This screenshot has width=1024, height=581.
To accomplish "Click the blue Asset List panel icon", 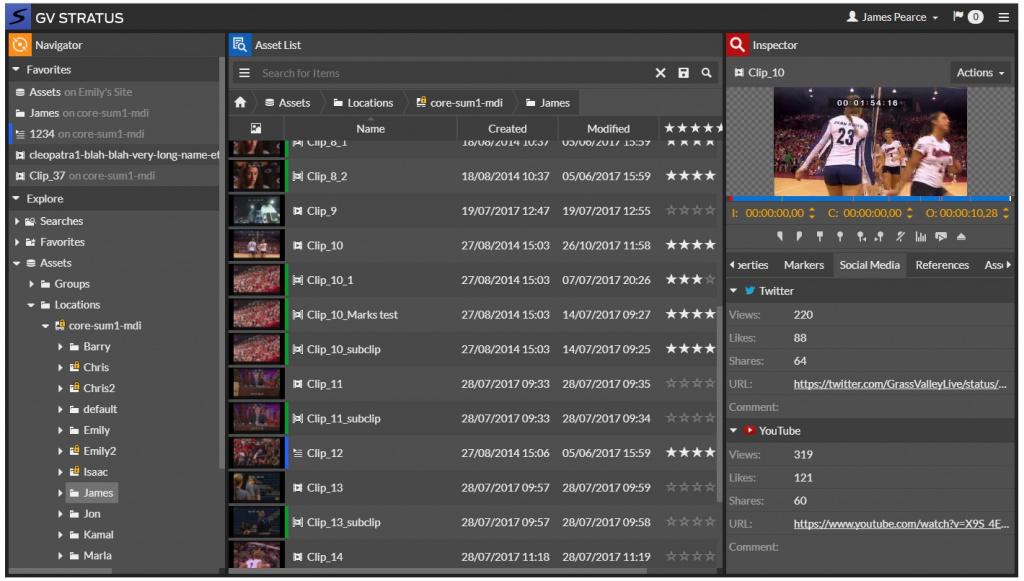I will 240,45.
